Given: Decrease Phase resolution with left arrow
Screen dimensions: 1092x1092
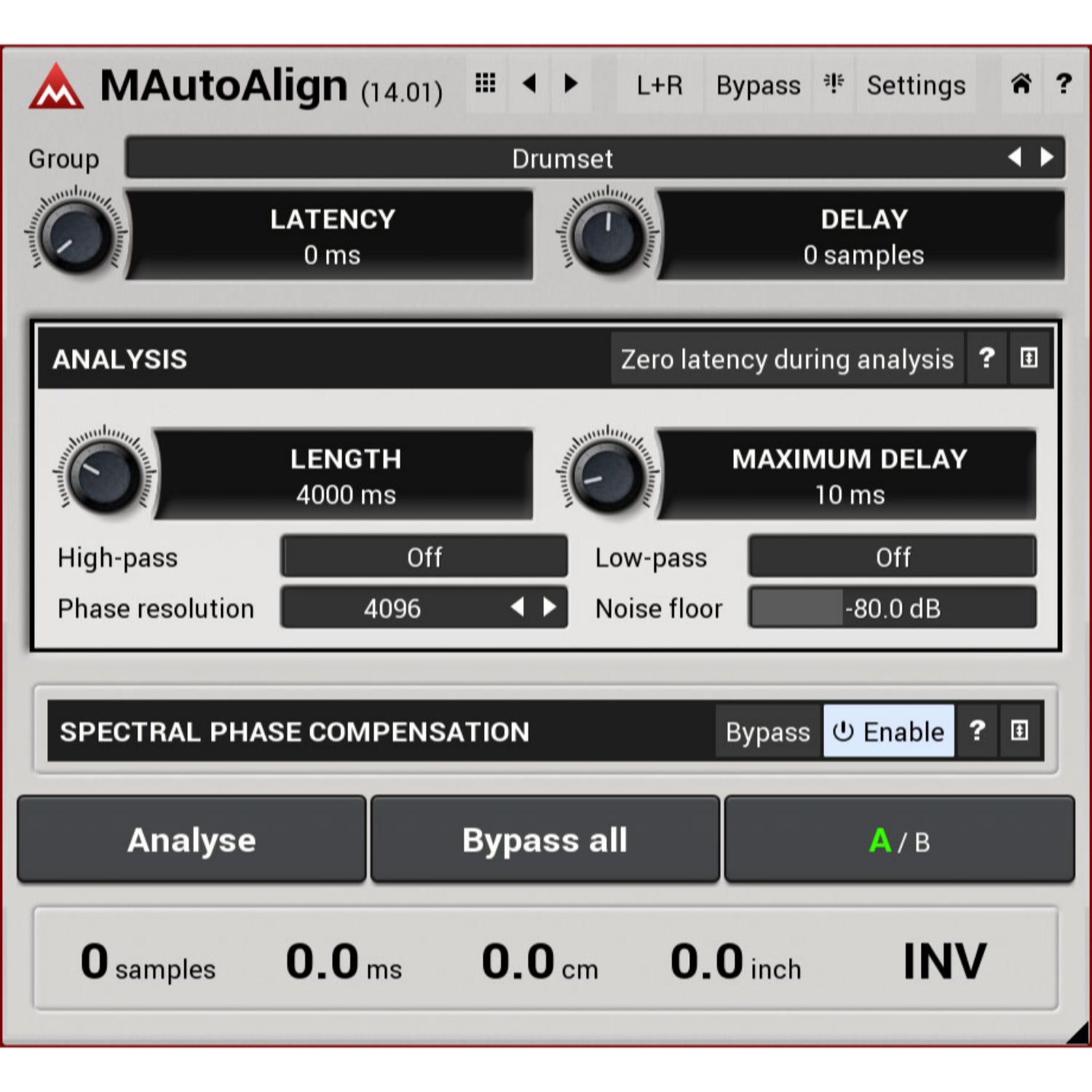Looking at the screenshot, I should (518, 607).
